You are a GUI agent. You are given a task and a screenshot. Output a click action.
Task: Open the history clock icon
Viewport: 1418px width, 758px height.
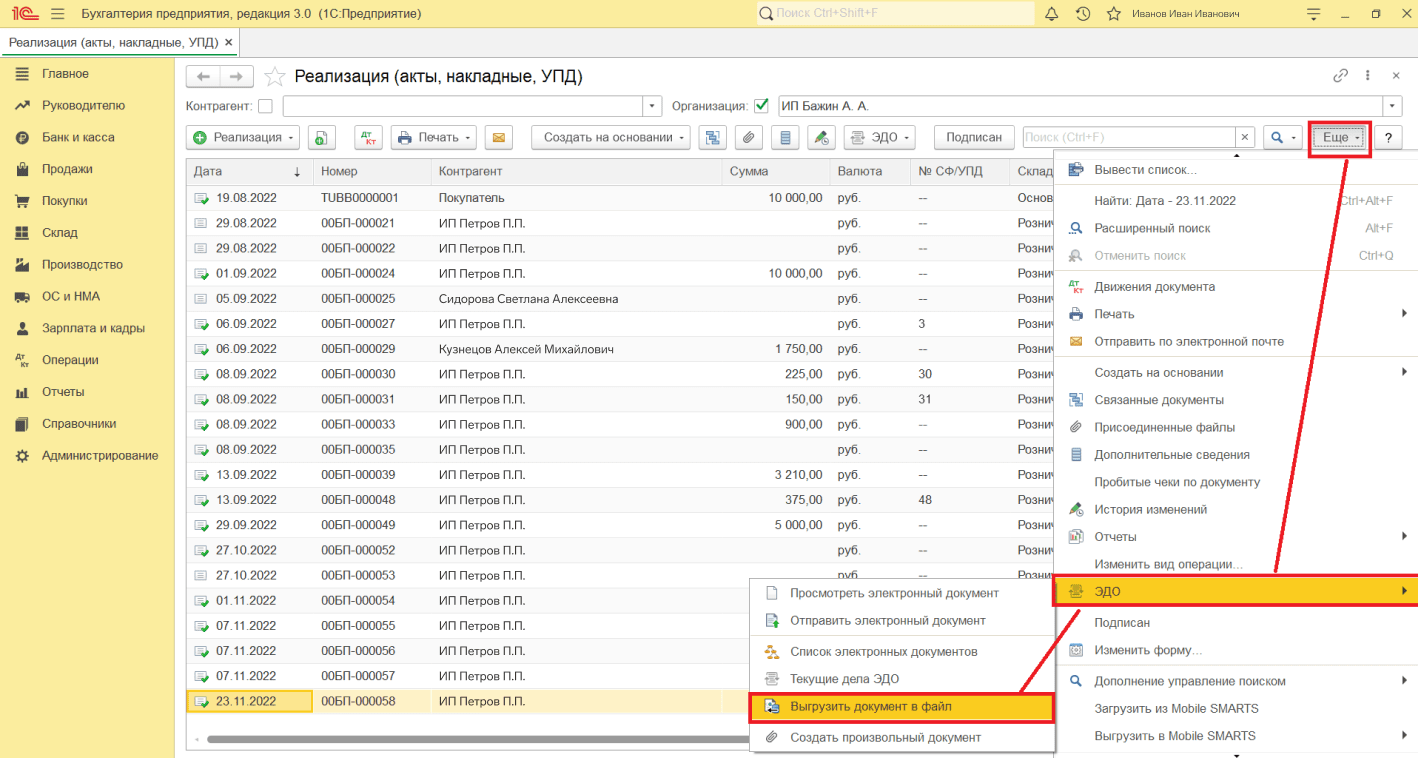pyautogui.click(x=1082, y=14)
